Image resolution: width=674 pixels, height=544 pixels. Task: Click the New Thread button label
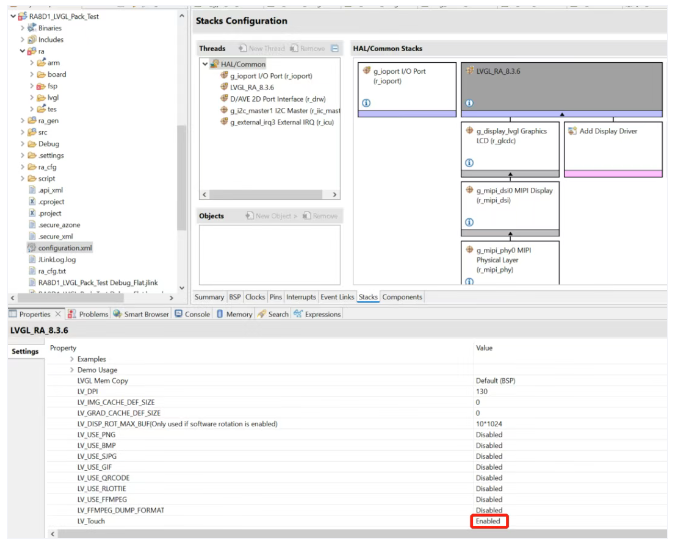pyautogui.click(x=267, y=48)
